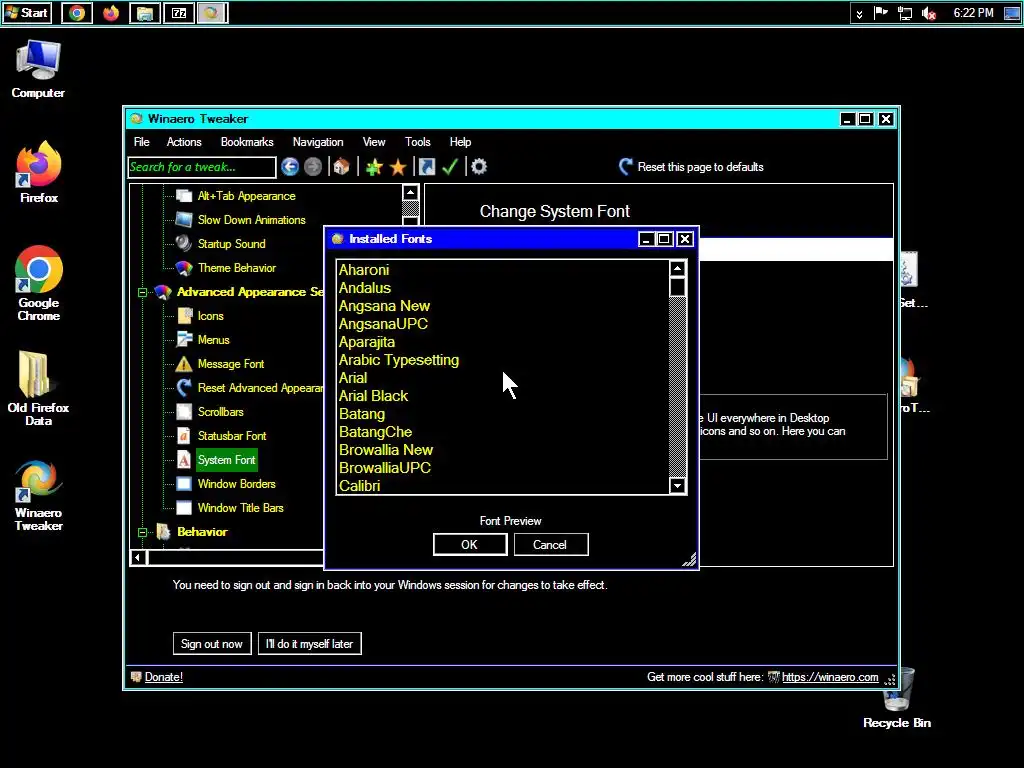Click the Slow Down Animations icon

tap(184, 220)
